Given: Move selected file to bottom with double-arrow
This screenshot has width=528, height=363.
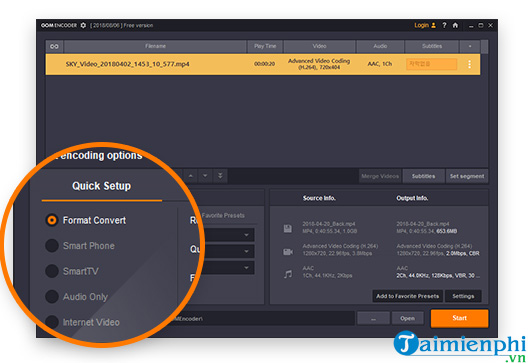Looking at the screenshot, I should click(x=220, y=176).
